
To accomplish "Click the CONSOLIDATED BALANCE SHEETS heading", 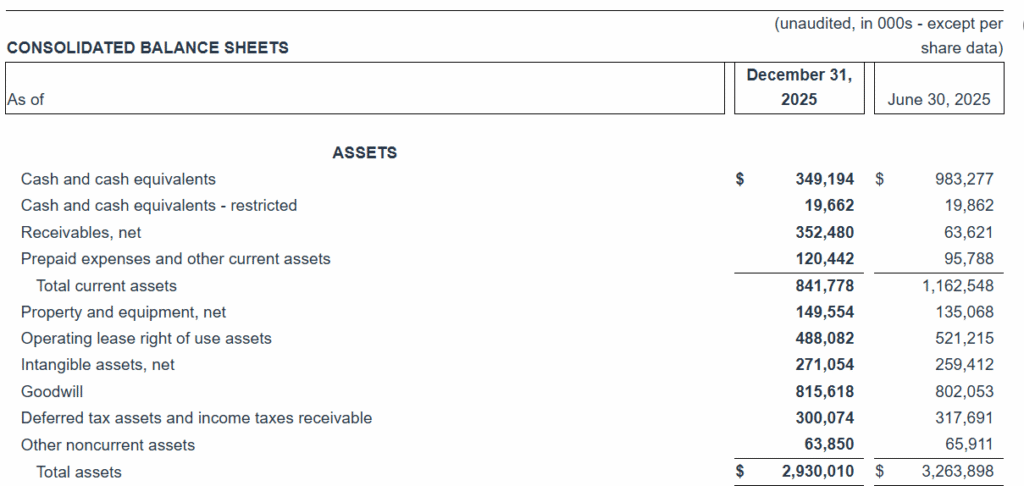I will point(147,47).
